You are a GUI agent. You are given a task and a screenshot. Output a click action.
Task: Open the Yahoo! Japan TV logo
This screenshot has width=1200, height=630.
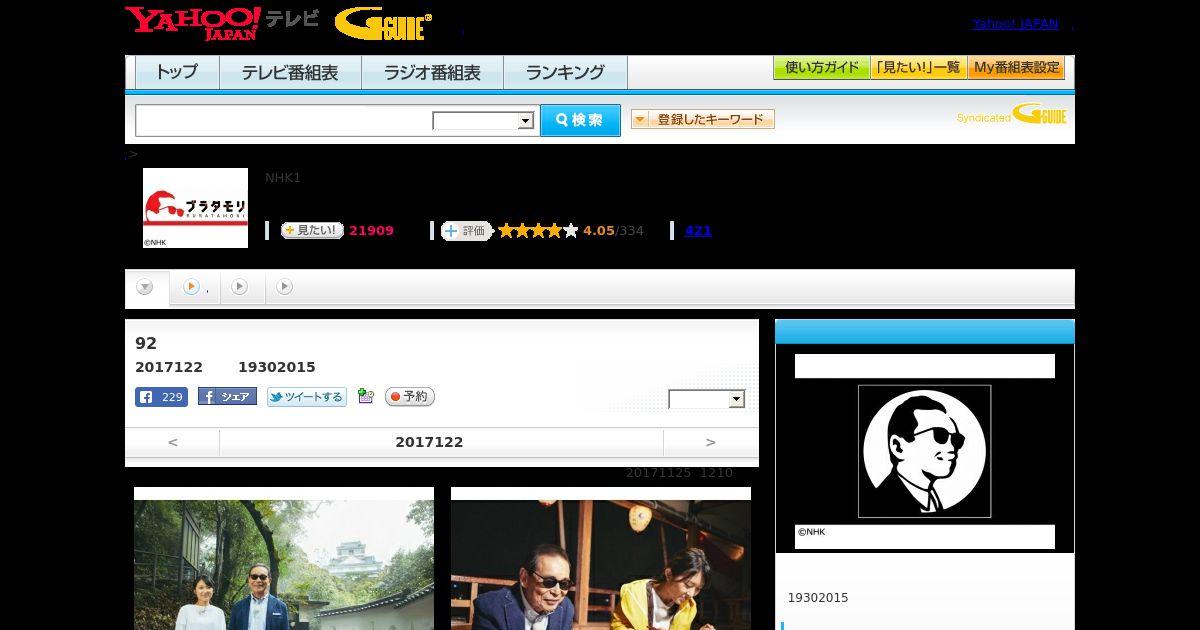tap(222, 23)
